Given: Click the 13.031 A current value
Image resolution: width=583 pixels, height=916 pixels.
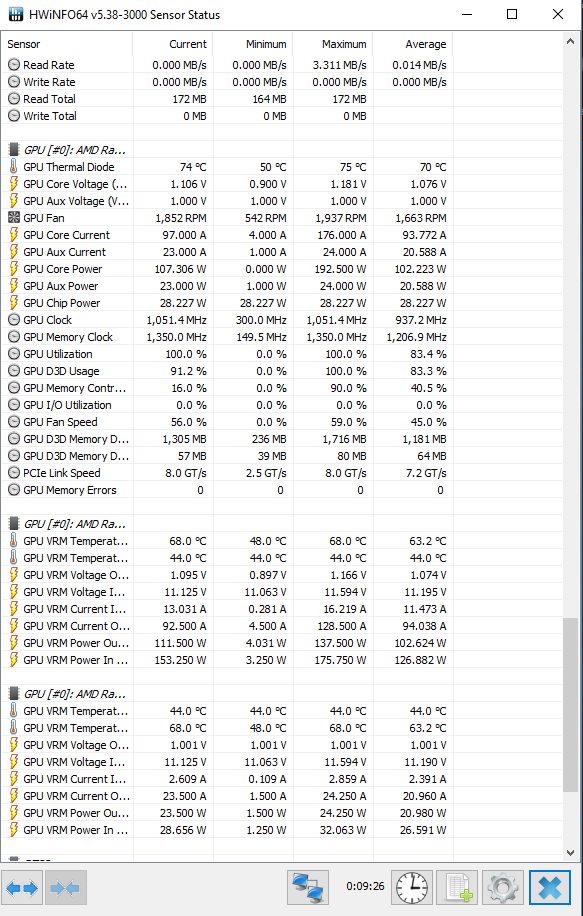Looking at the screenshot, I should pos(185,609).
